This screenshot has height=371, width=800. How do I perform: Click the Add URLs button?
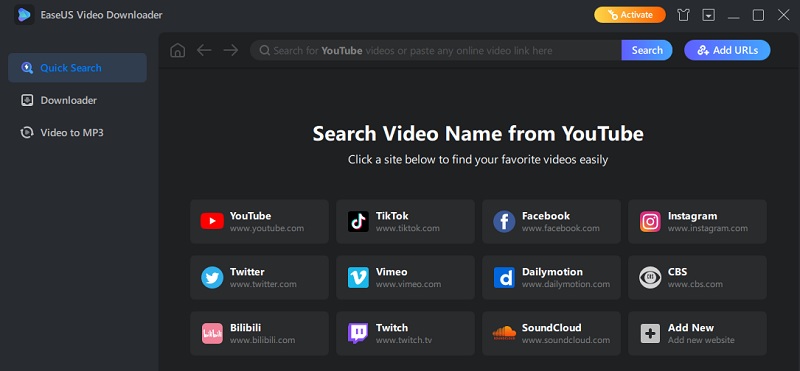pyautogui.click(x=727, y=50)
